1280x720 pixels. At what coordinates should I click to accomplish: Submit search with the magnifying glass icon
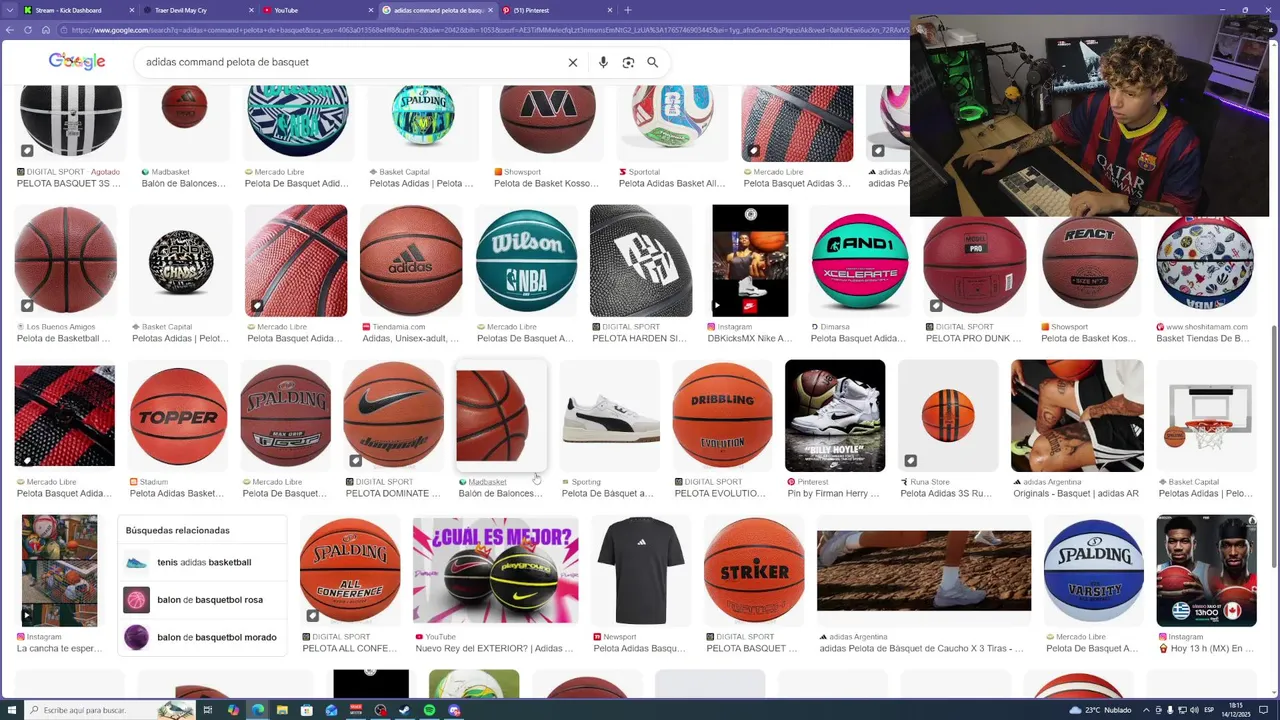[652, 62]
